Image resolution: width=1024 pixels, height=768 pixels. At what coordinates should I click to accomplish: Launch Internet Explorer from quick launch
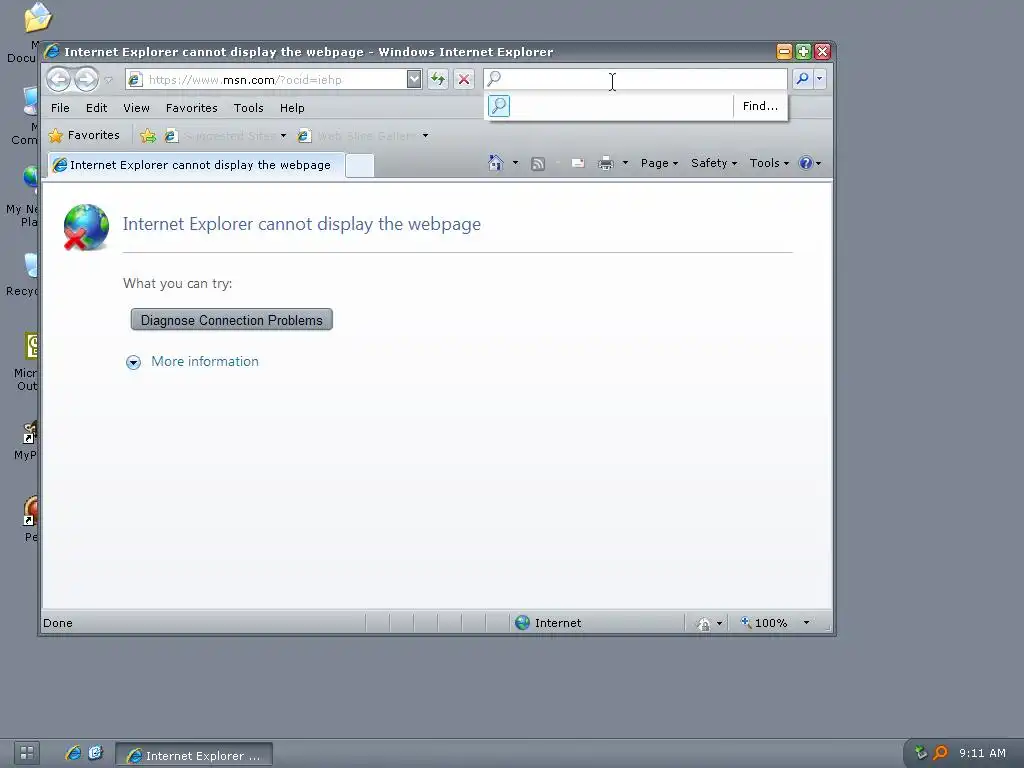(73, 753)
